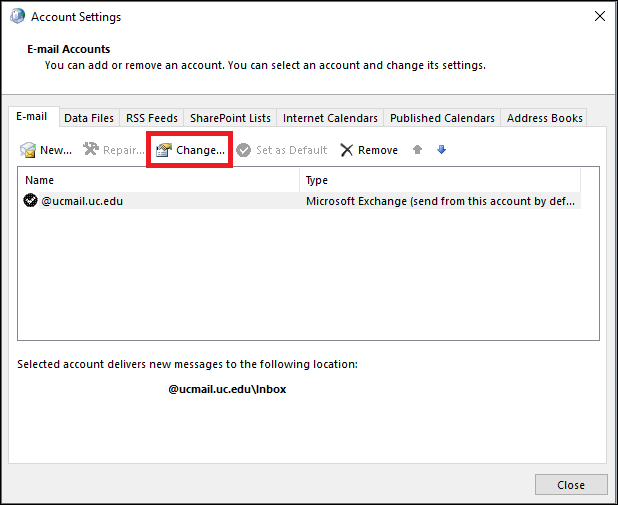The height and width of the screenshot is (505, 618).
Task: Click the @ucmail.uc.edu\Inbox delivery location text
Action: point(227,389)
